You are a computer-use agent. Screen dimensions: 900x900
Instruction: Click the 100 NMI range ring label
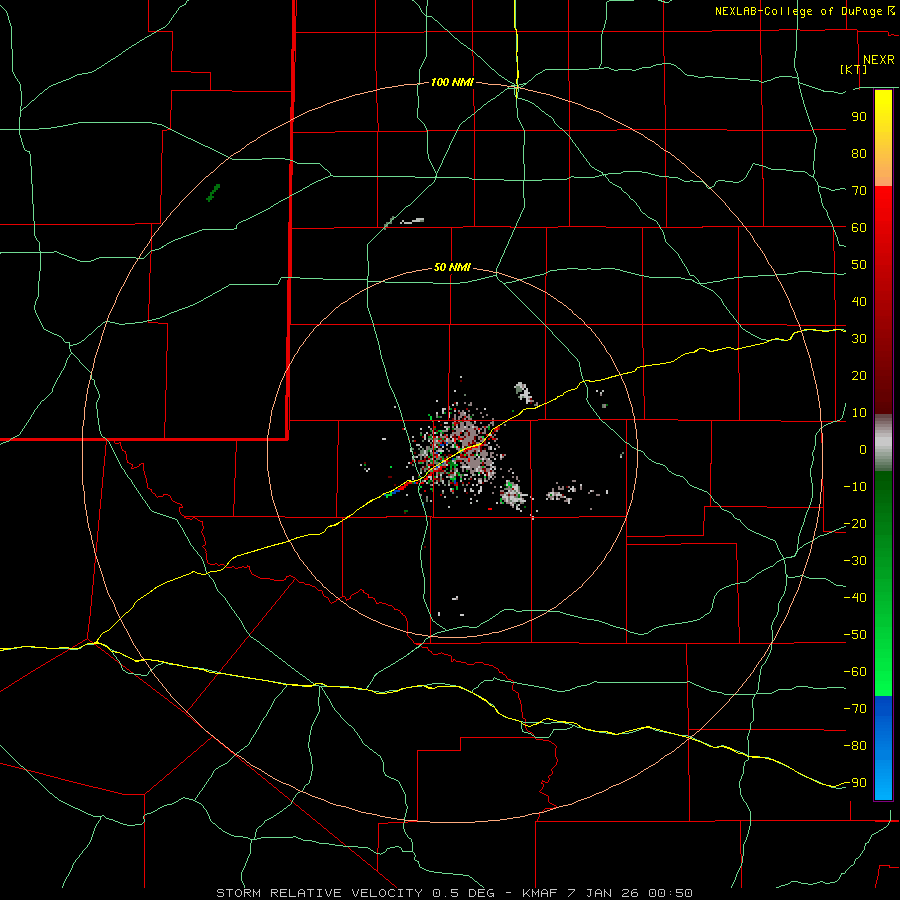[452, 82]
